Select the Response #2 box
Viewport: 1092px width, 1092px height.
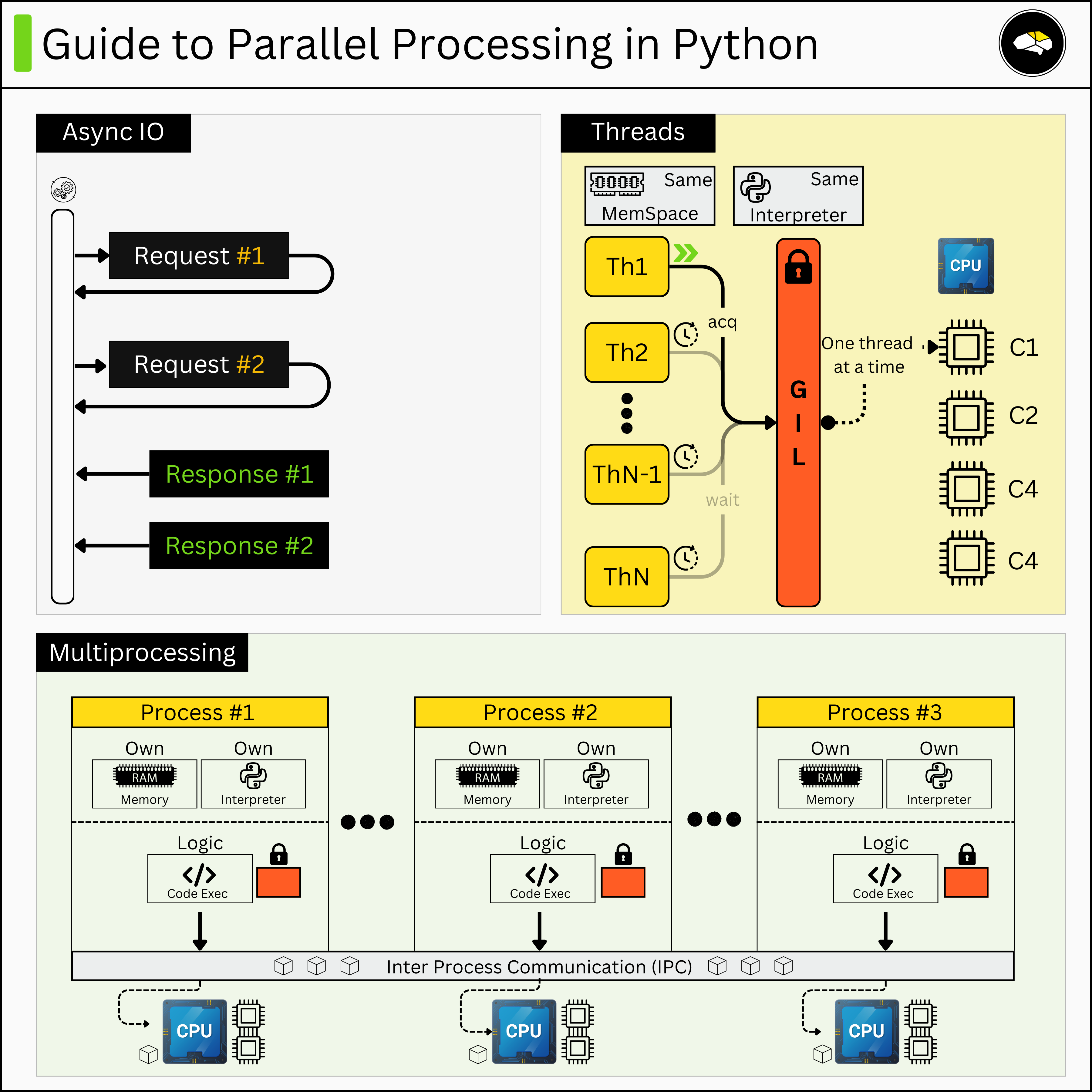point(239,545)
